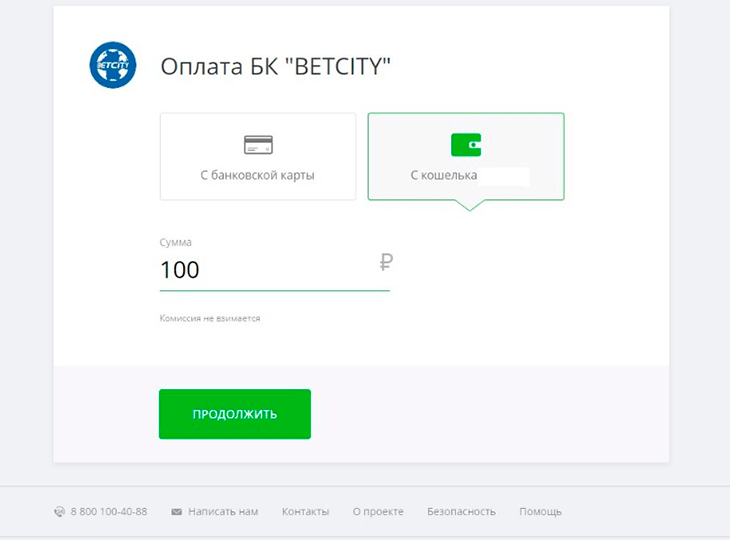Click the credit card icon
Image resolution: width=730 pixels, height=540 pixels.
coord(258,144)
